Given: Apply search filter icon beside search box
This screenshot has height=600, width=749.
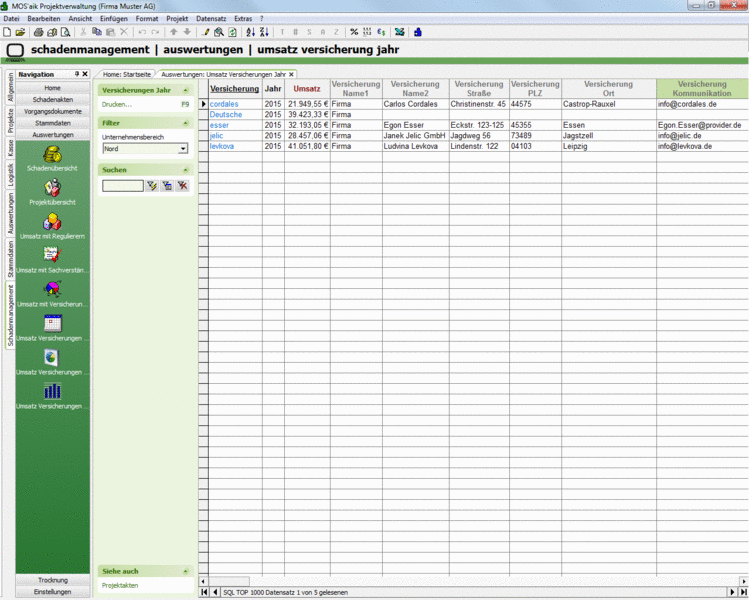Looking at the screenshot, I should coord(152,186).
